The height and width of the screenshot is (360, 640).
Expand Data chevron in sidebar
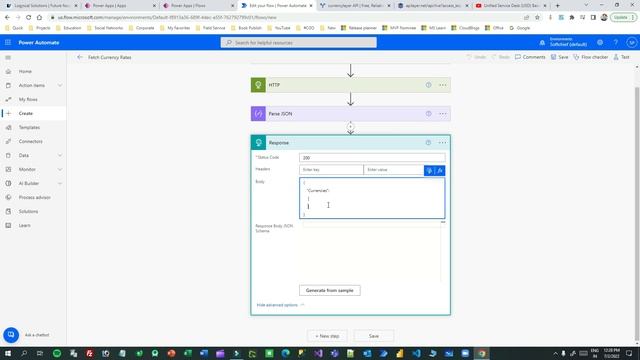click(60, 156)
